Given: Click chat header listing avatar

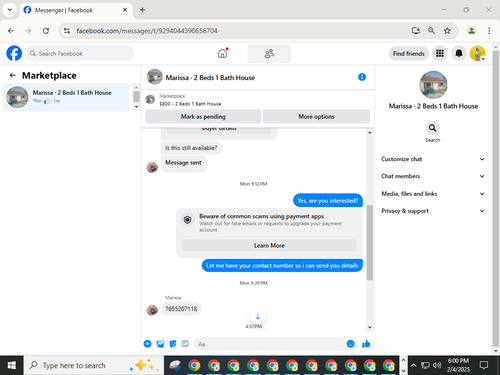Looking at the screenshot, I should 155,77.
